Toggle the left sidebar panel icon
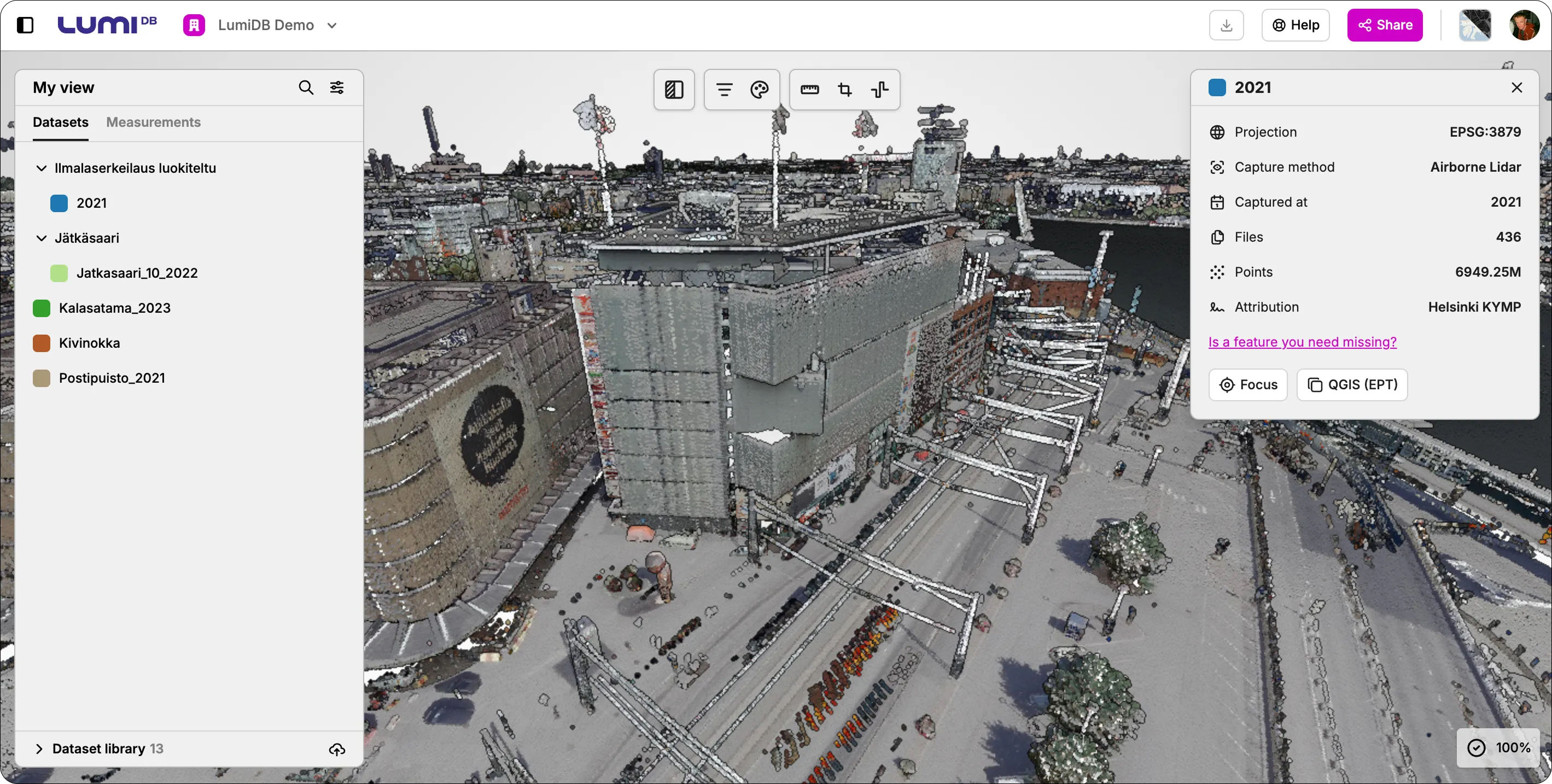The image size is (1552, 784). (25, 25)
